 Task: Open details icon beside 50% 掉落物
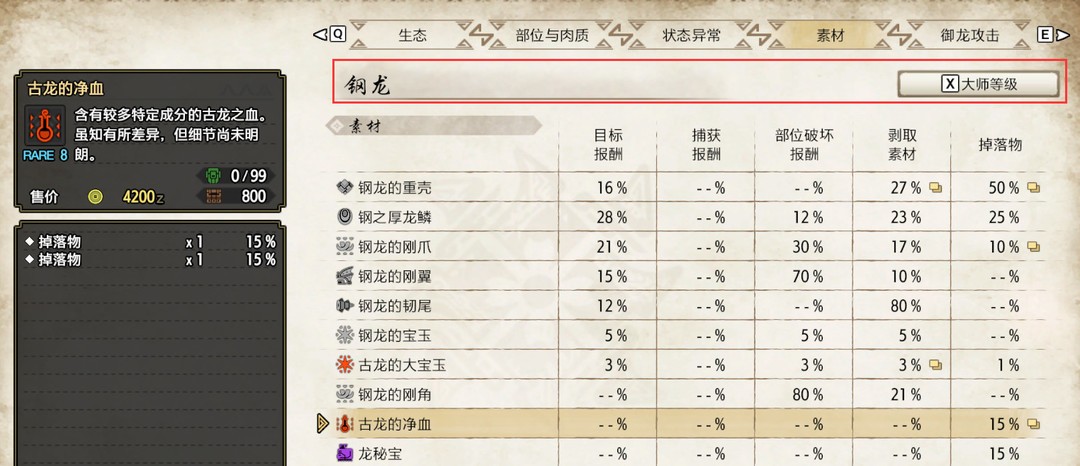(1033, 187)
